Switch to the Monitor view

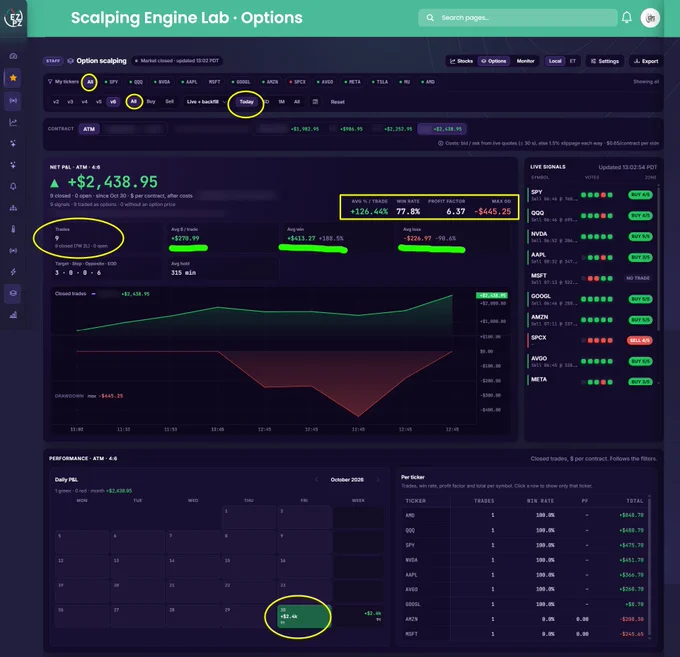tap(525, 61)
